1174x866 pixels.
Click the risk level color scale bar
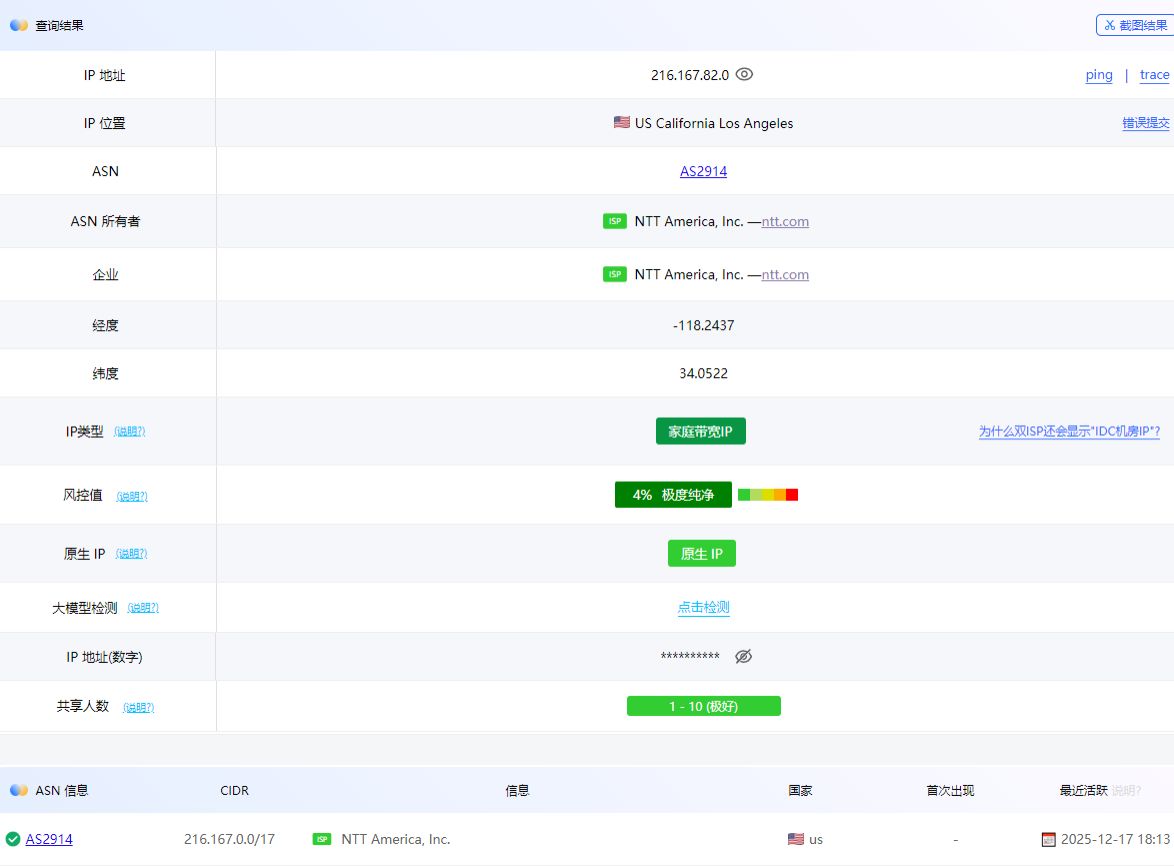[767, 495]
